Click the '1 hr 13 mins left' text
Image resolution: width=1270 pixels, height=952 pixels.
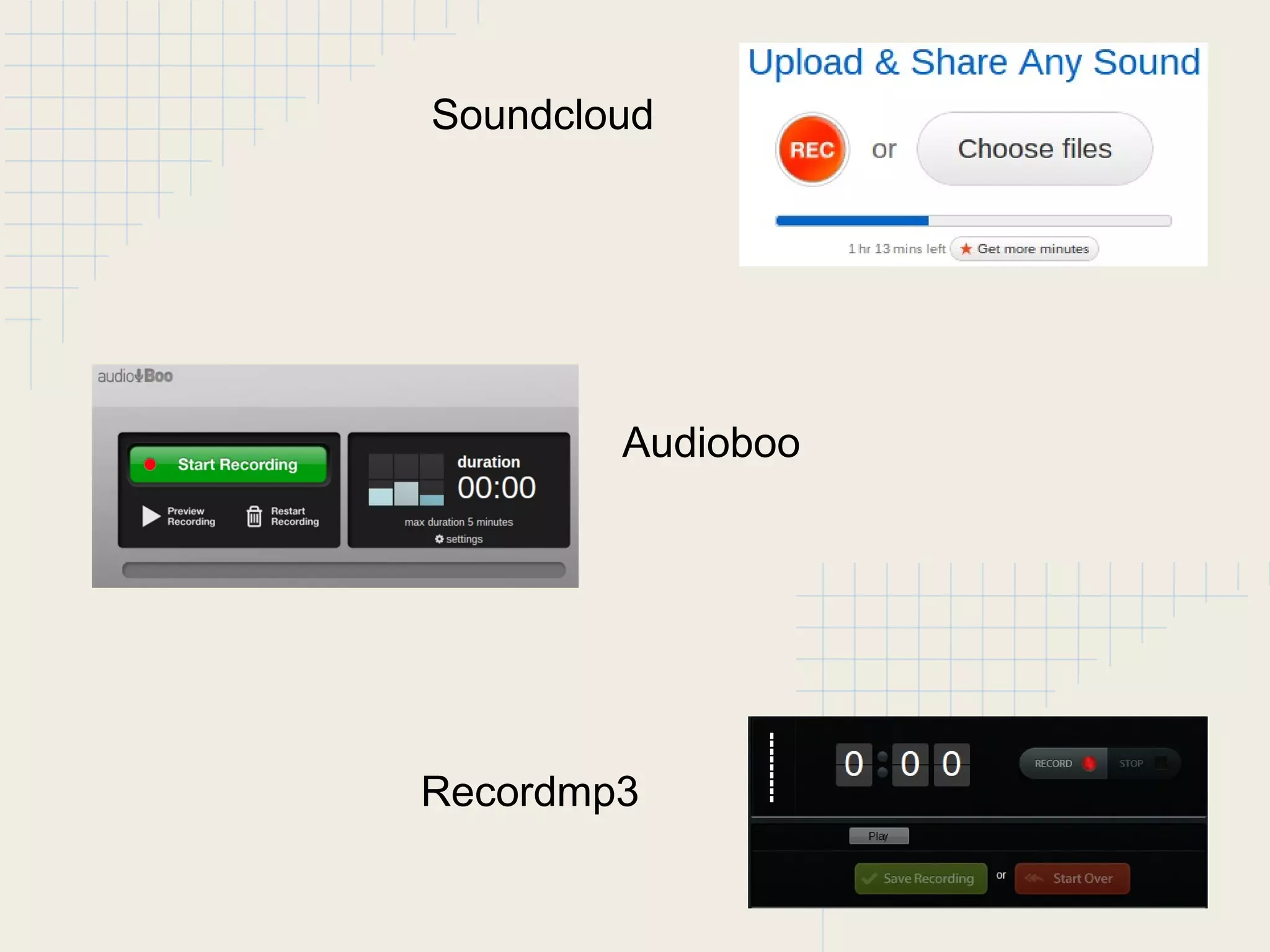[x=897, y=249]
